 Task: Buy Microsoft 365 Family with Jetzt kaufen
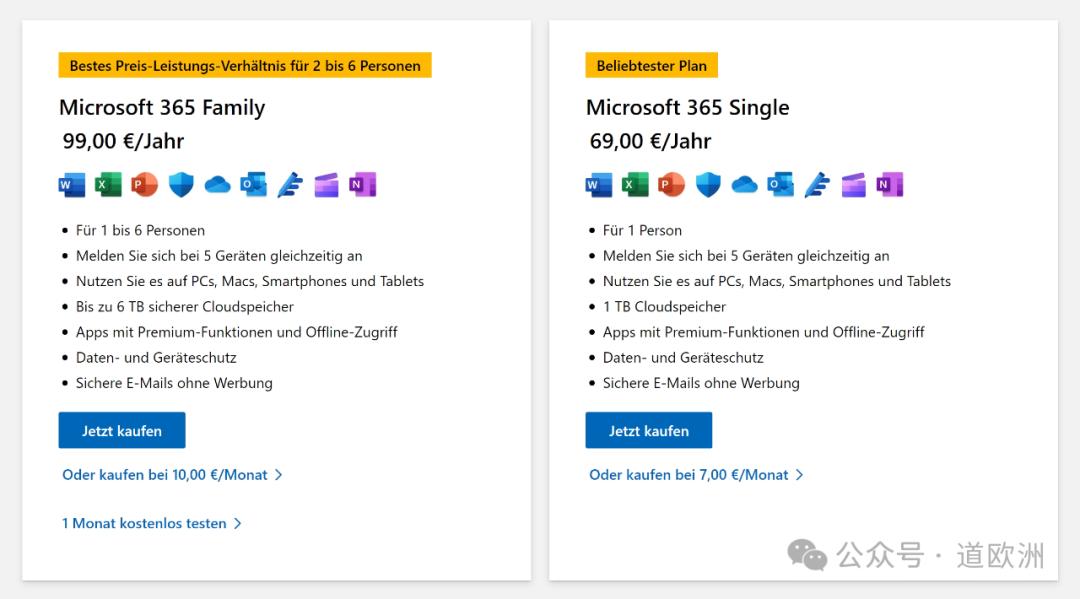click(122, 430)
